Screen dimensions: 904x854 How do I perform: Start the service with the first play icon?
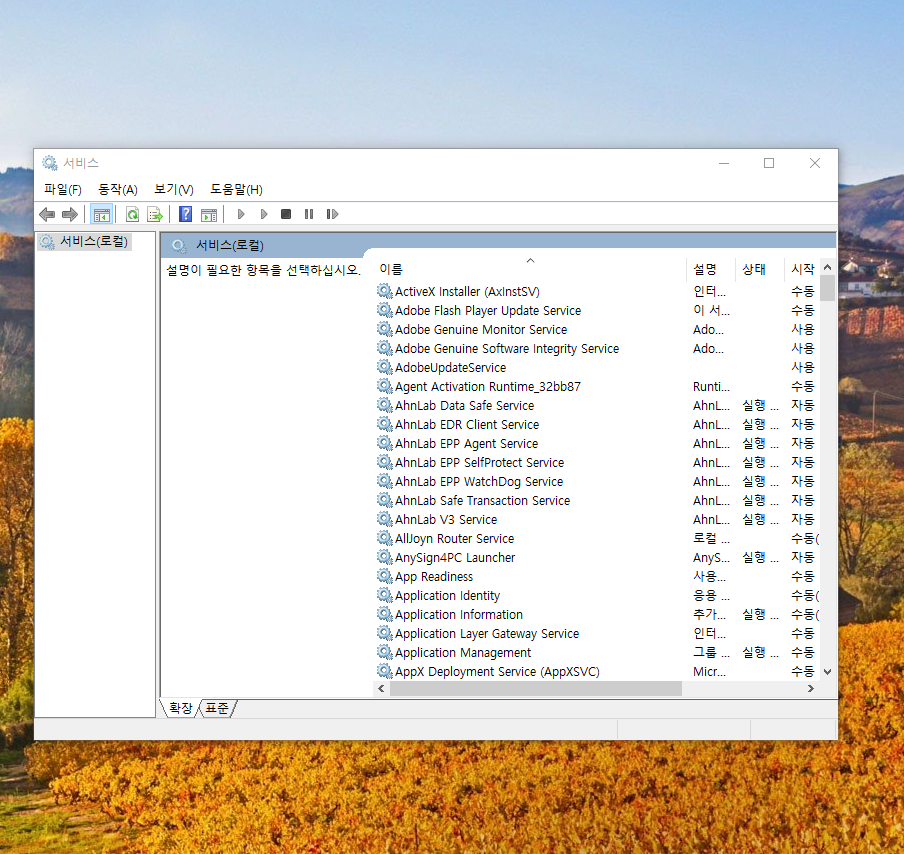point(241,215)
